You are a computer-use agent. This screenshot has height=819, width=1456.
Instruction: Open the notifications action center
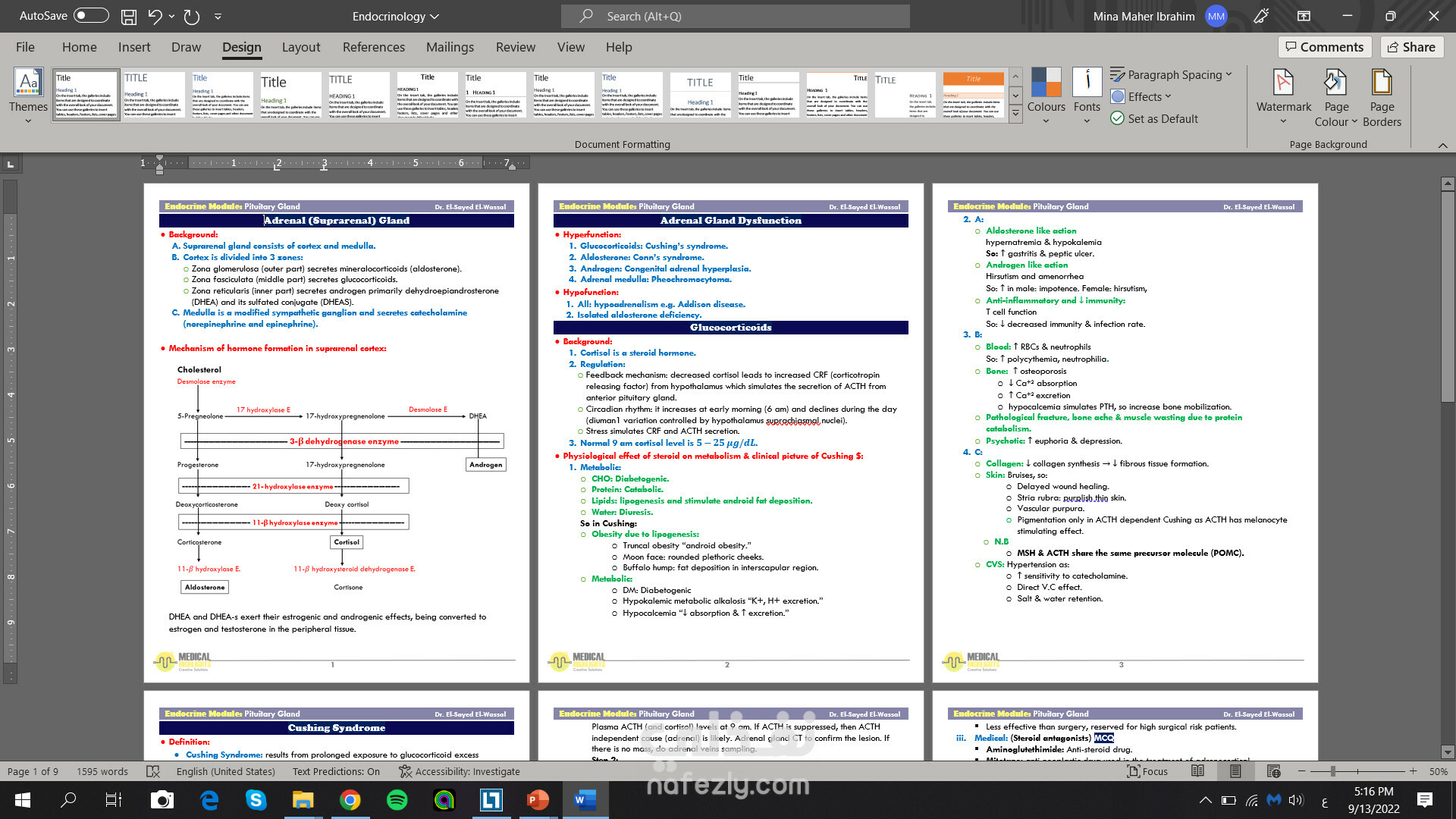(x=1425, y=800)
